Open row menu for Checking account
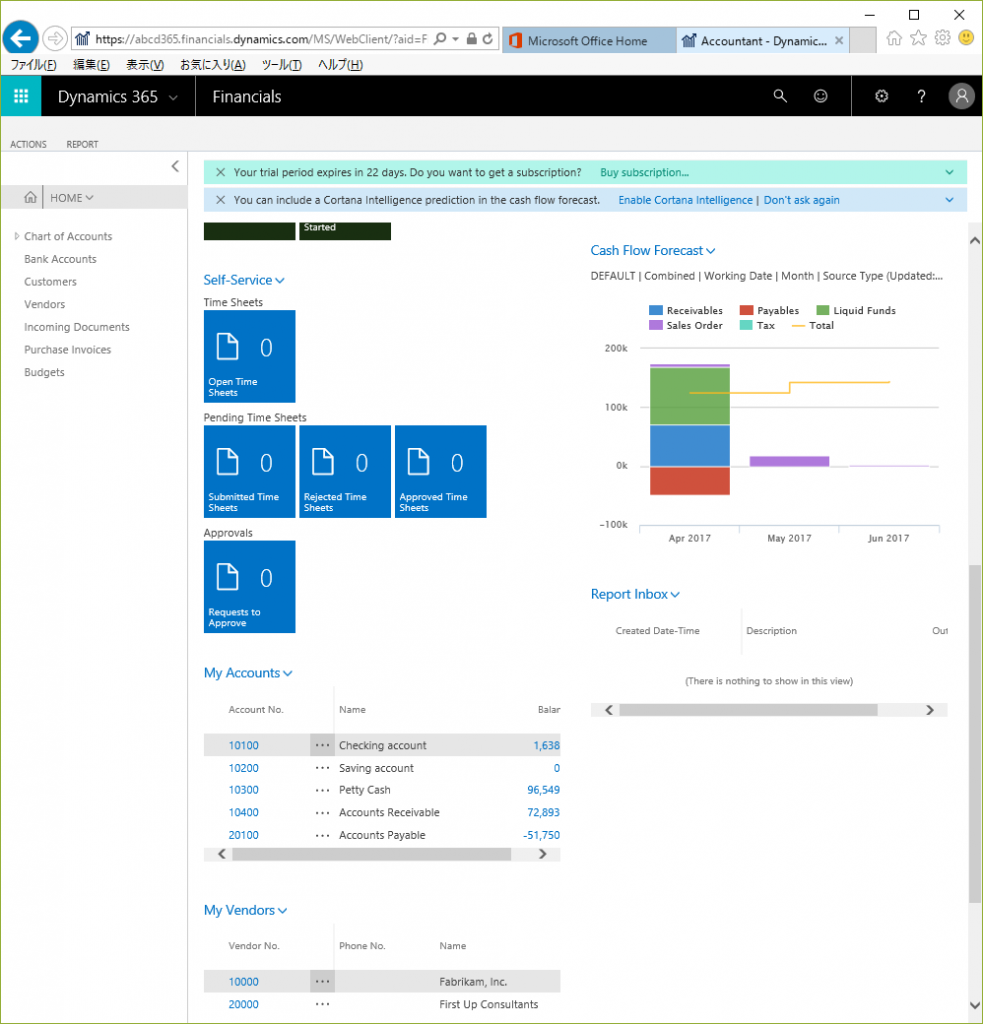 point(322,745)
